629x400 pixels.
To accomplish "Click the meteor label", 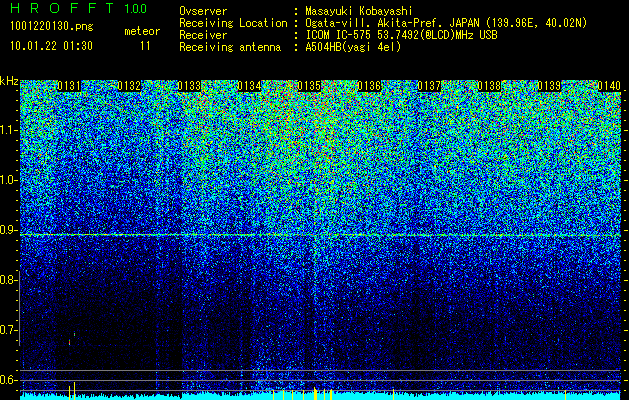I will point(142,31).
